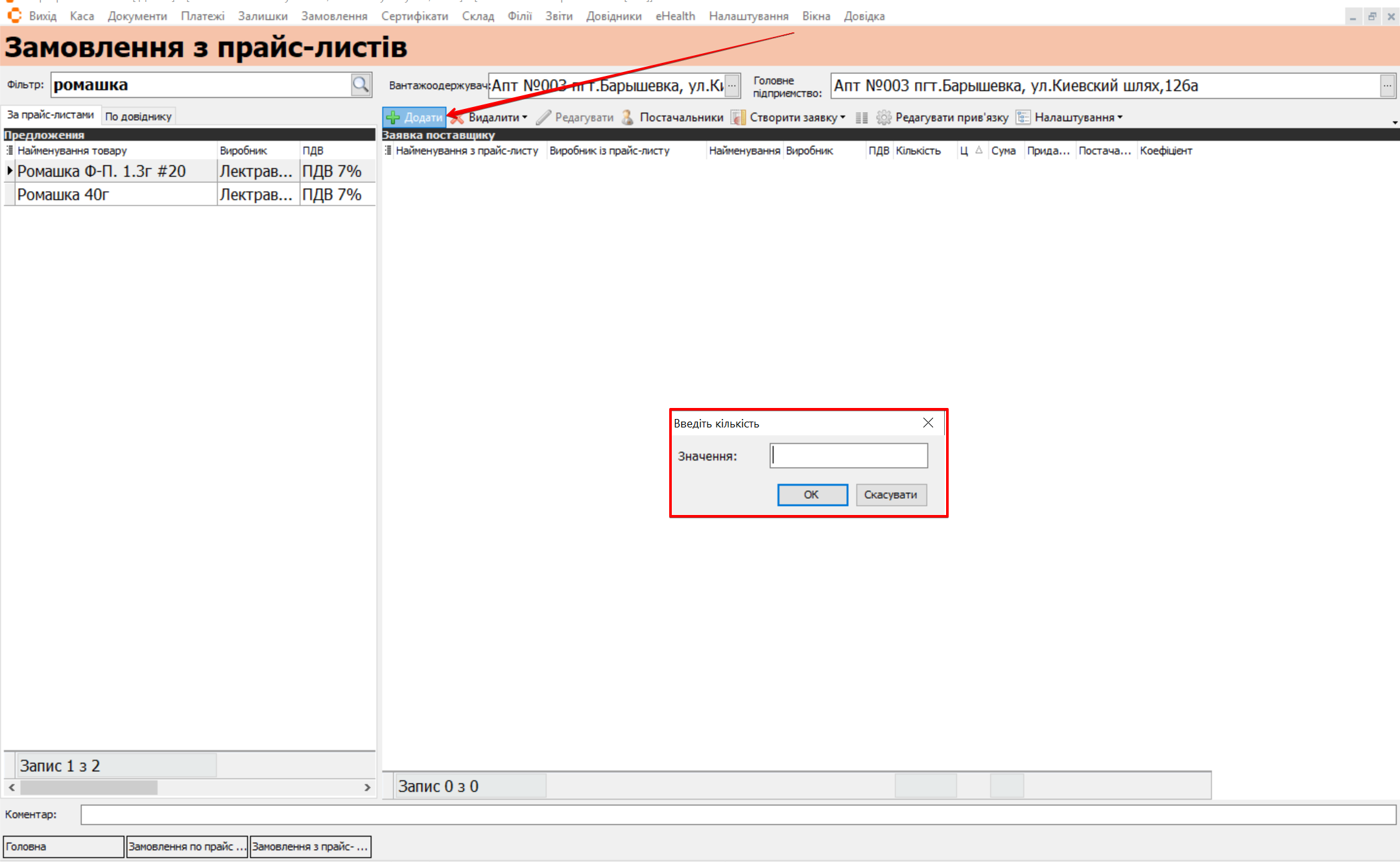This screenshot has height=862, width=1400.
Task: Click the Значення input field
Action: (x=848, y=455)
